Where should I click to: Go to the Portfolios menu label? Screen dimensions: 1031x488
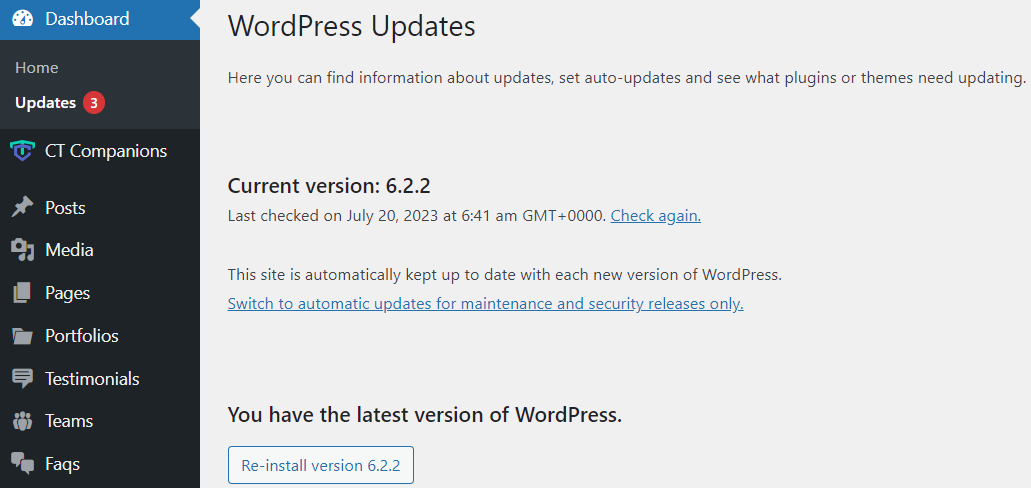(x=82, y=336)
